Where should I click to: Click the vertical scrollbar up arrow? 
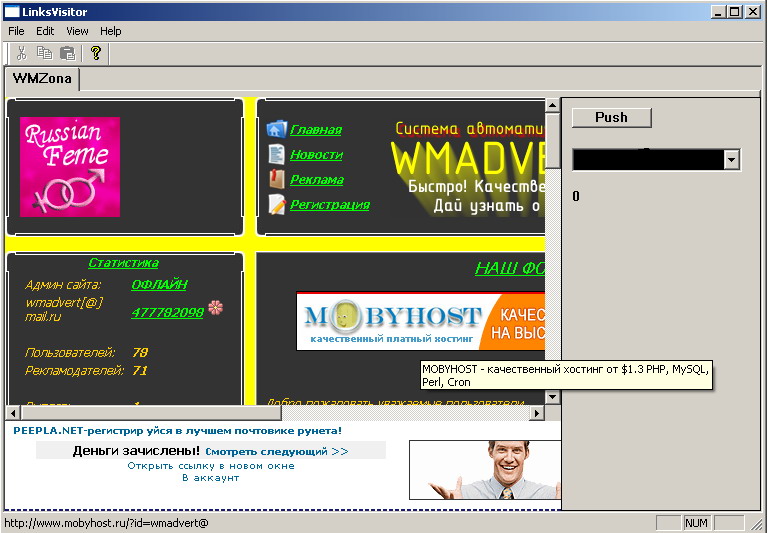click(x=552, y=105)
